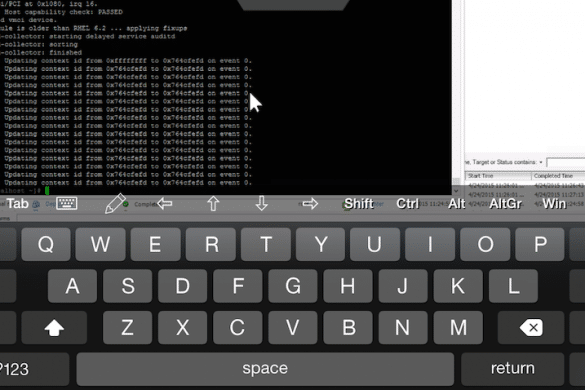Tap the Q key
Image resolution: width=585 pixels, height=390 pixels.
(x=46, y=244)
